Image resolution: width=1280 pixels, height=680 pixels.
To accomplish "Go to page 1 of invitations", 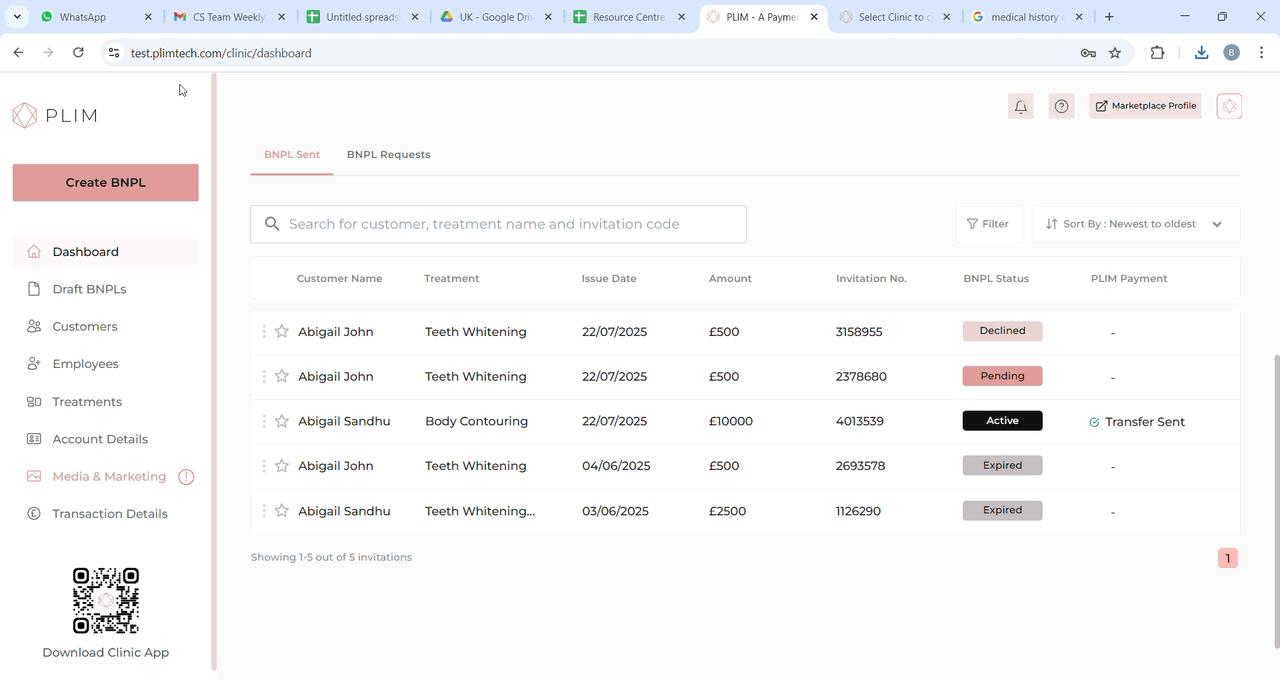I will pos(1228,558).
